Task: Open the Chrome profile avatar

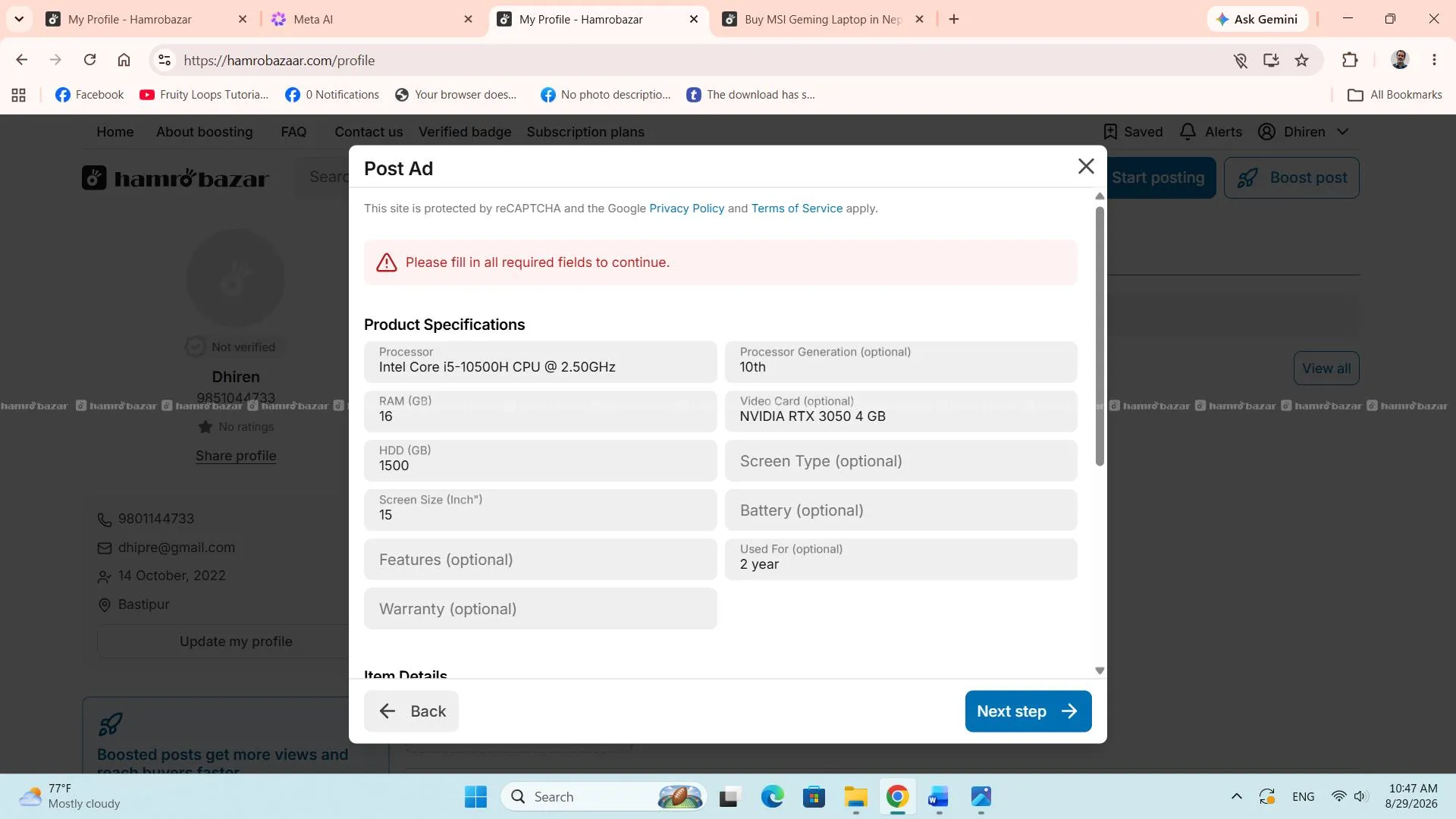Action: click(1400, 60)
